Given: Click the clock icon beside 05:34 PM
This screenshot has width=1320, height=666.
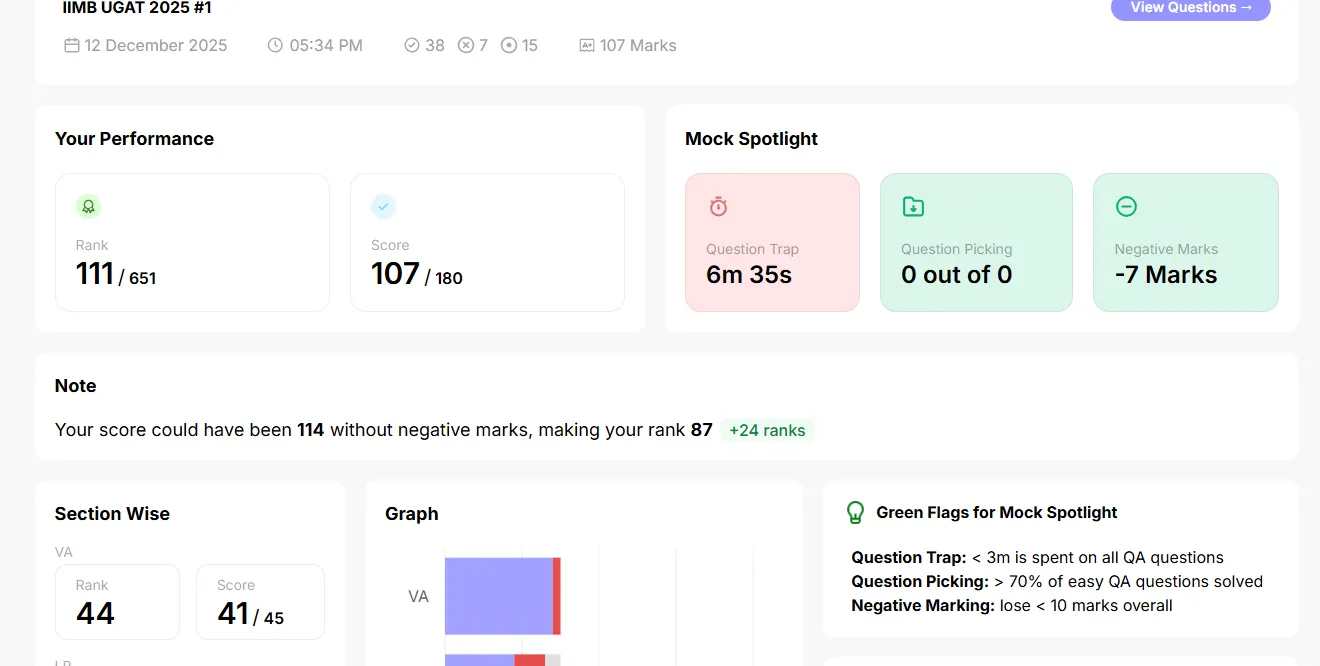Looking at the screenshot, I should [275, 45].
